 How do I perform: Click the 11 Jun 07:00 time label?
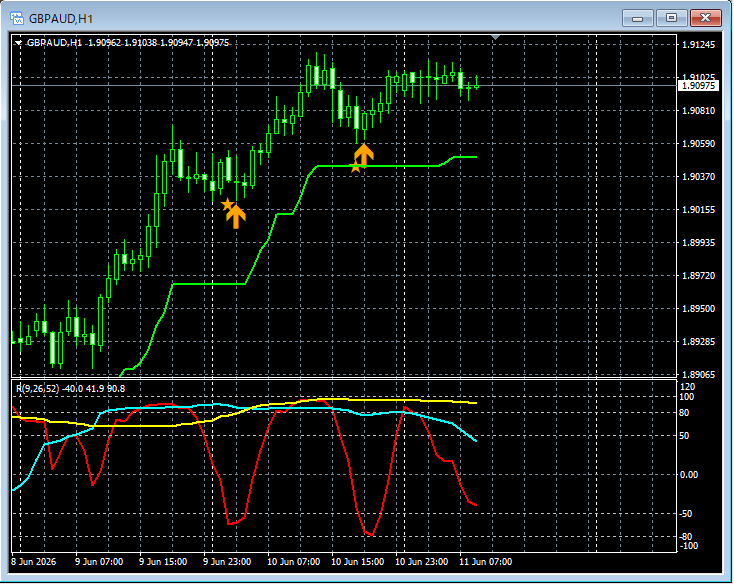[x=485, y=562]
